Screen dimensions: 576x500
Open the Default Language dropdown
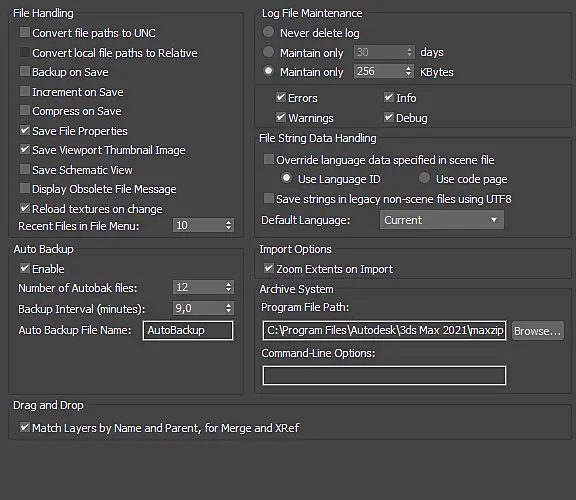(442, 220)
